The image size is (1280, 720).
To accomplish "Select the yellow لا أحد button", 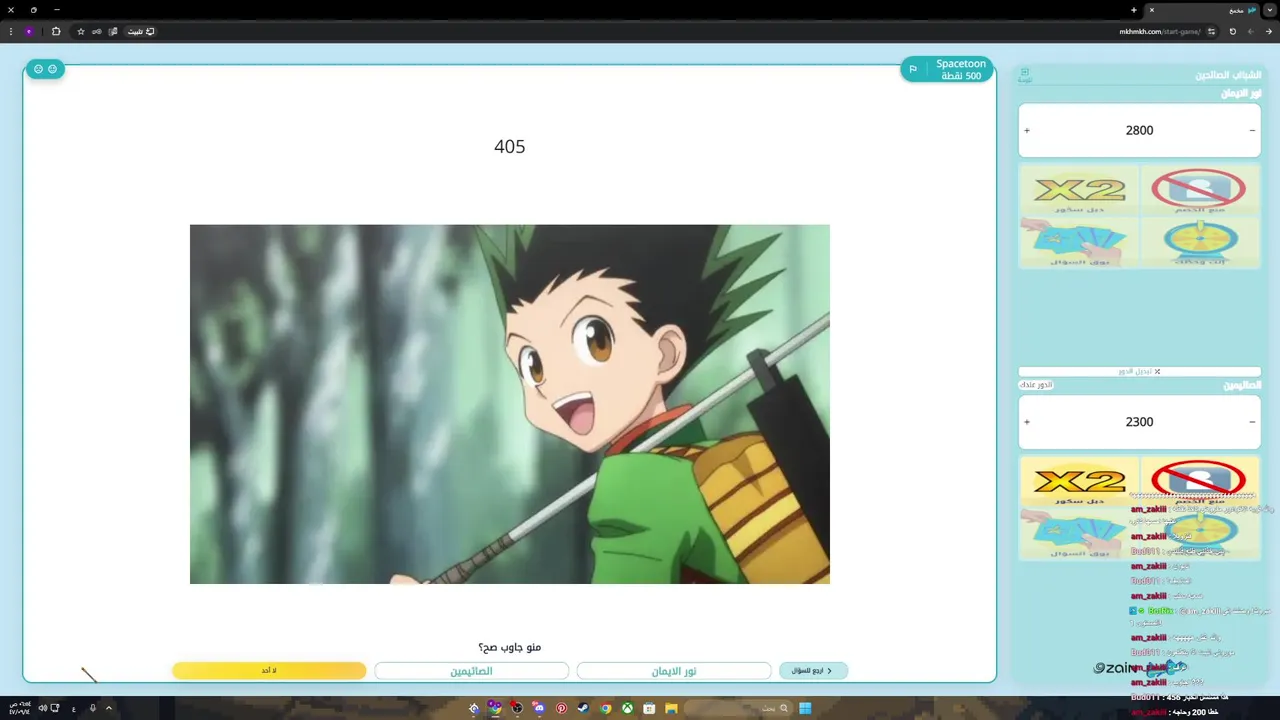I will click(269, 671).
